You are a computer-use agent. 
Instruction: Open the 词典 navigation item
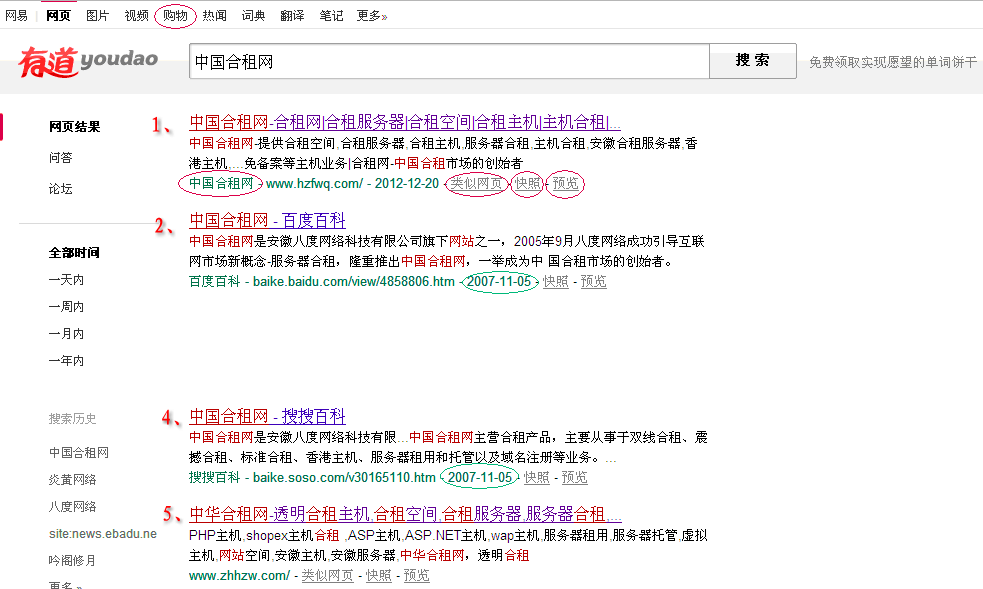pos(253,16)
